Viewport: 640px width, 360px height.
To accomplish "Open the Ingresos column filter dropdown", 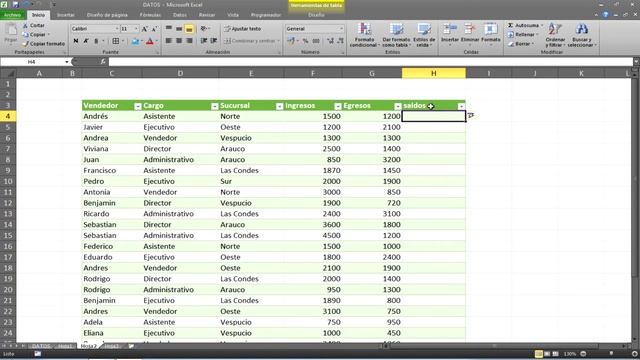I will tap(338, 106).
